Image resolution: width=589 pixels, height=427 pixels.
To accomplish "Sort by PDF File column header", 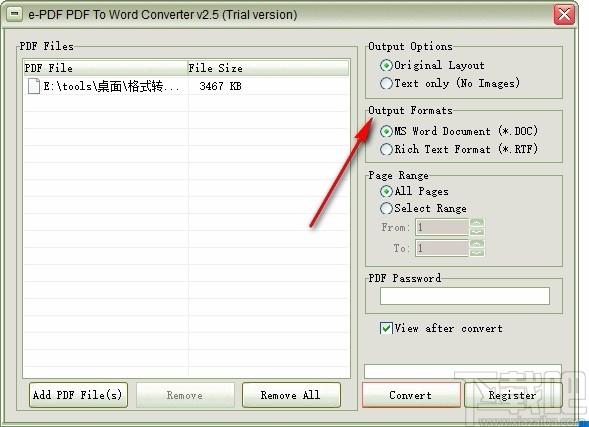I will click(105, 68).
